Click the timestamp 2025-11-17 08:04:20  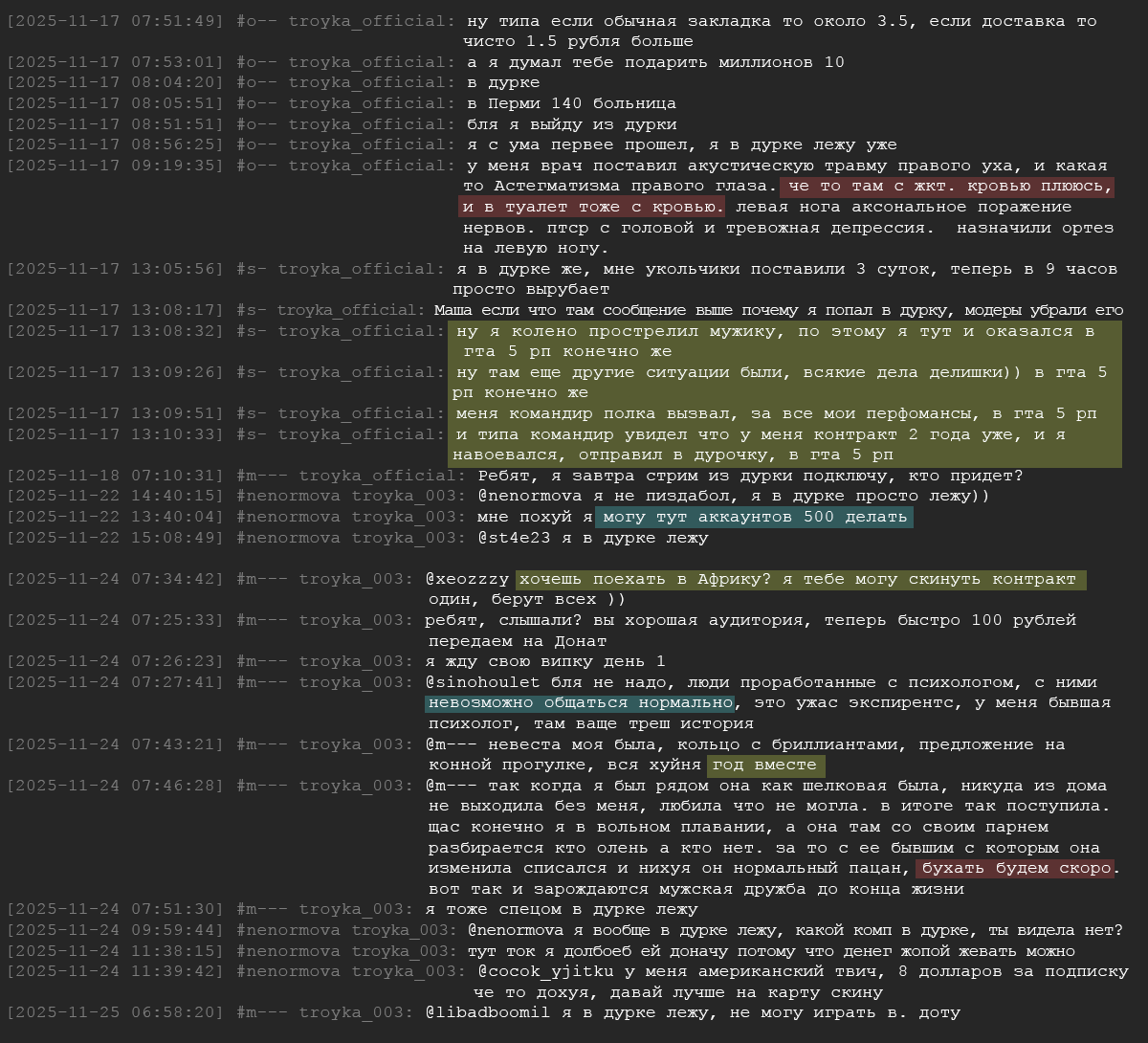[117, 83]
